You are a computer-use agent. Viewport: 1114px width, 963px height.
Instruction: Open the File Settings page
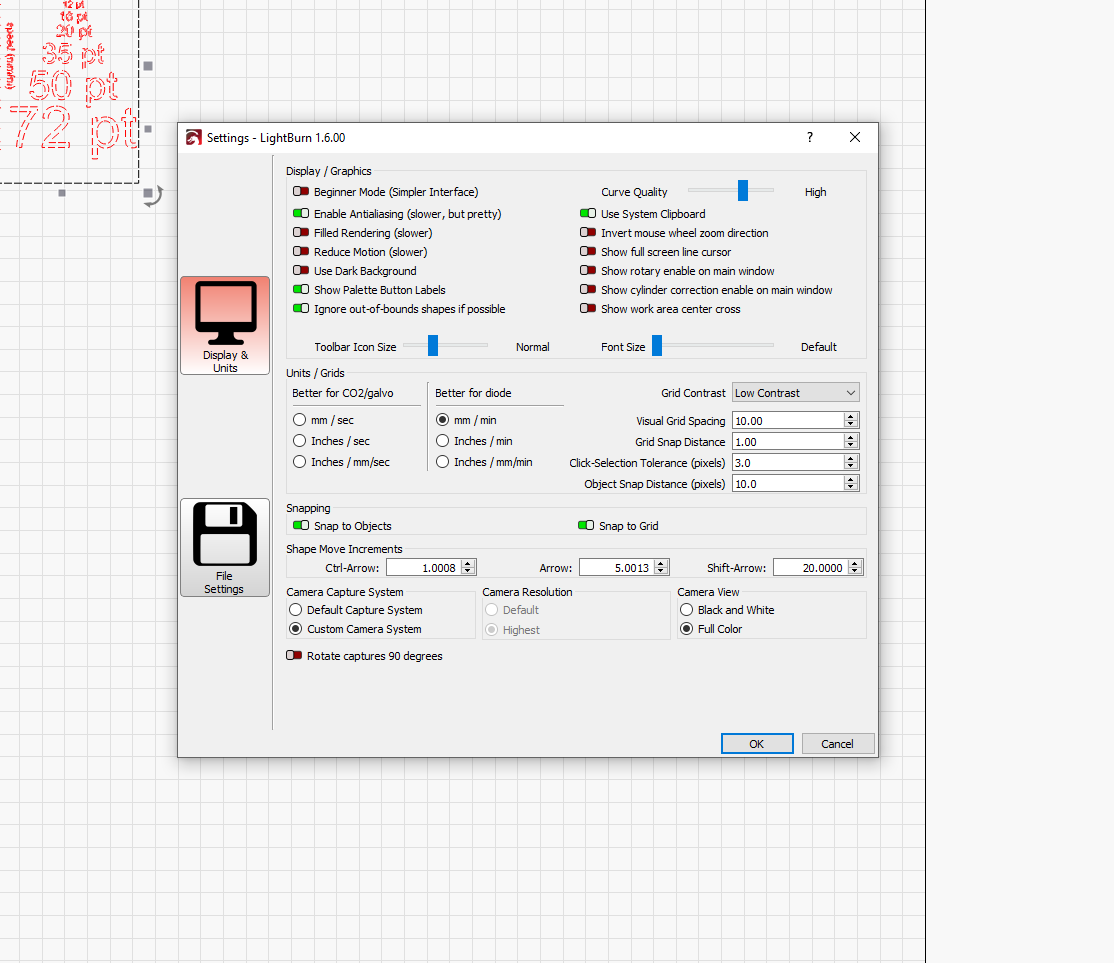click(225, 547)
